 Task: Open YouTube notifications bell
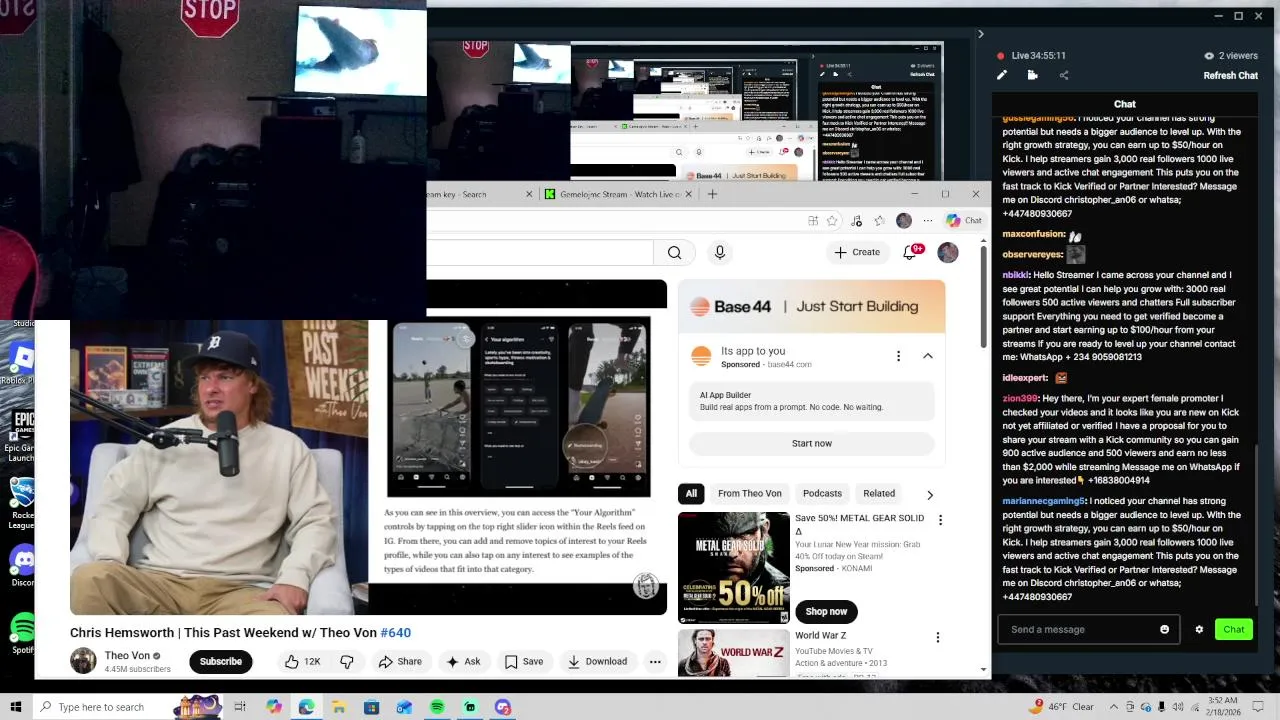(x=910, y=252)
